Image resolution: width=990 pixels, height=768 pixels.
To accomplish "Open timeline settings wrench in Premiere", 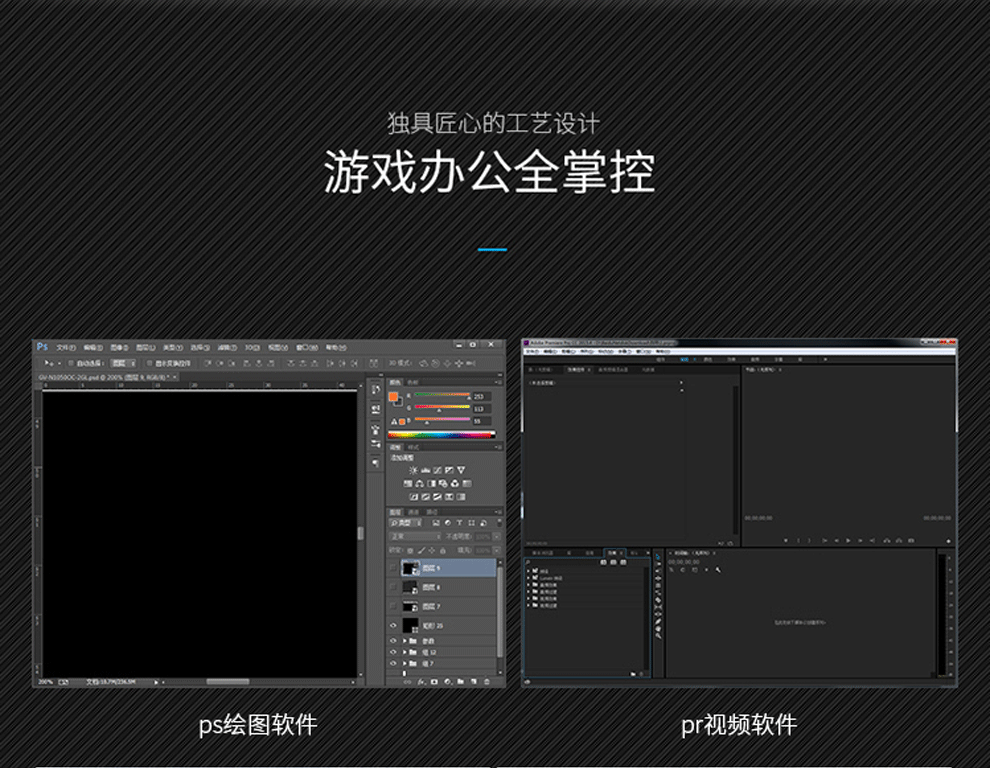I will coord(718,570).
